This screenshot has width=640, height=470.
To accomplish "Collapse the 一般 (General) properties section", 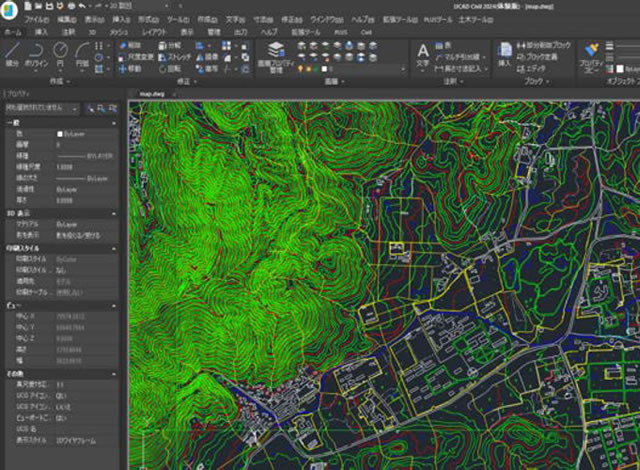I will click(113, 123).
